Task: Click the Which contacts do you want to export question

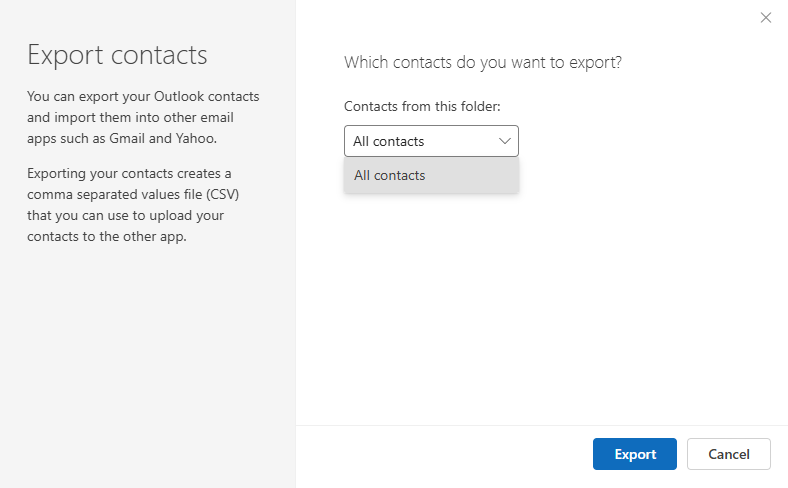Action: coord(482,62)
